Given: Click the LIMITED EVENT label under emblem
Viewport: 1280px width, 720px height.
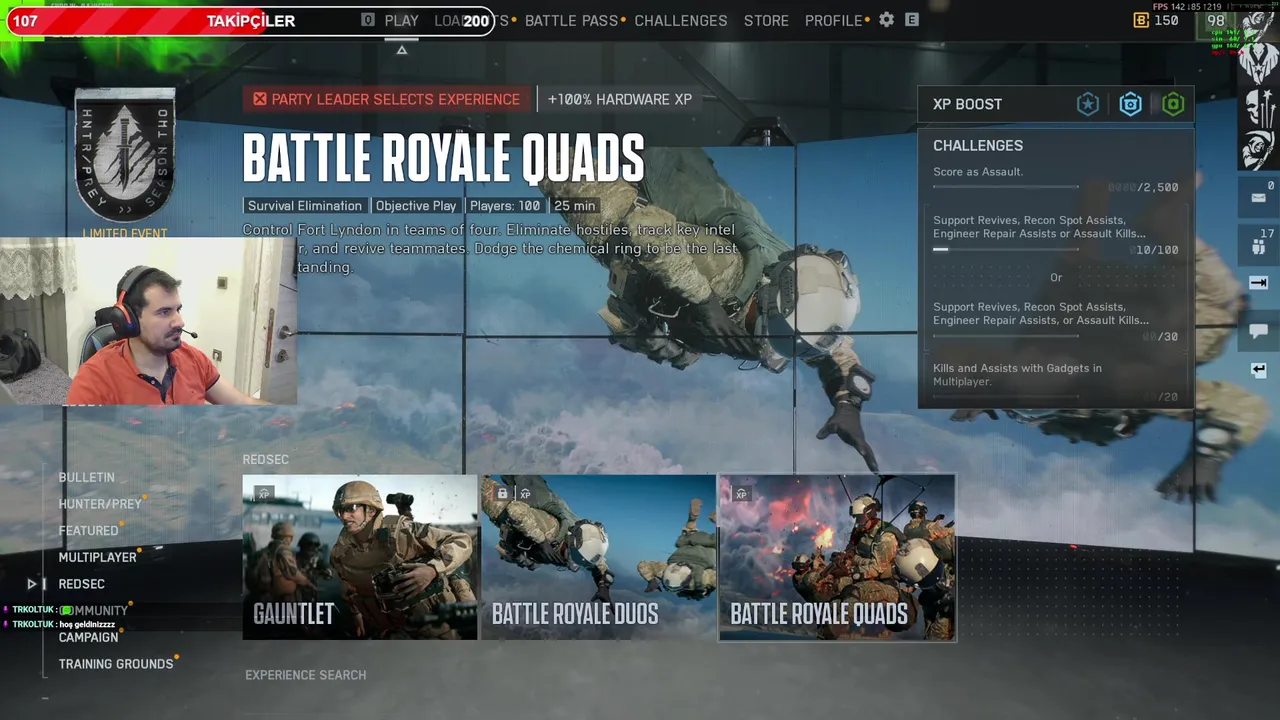Looking at the screenshot, I should pos(125,234).
